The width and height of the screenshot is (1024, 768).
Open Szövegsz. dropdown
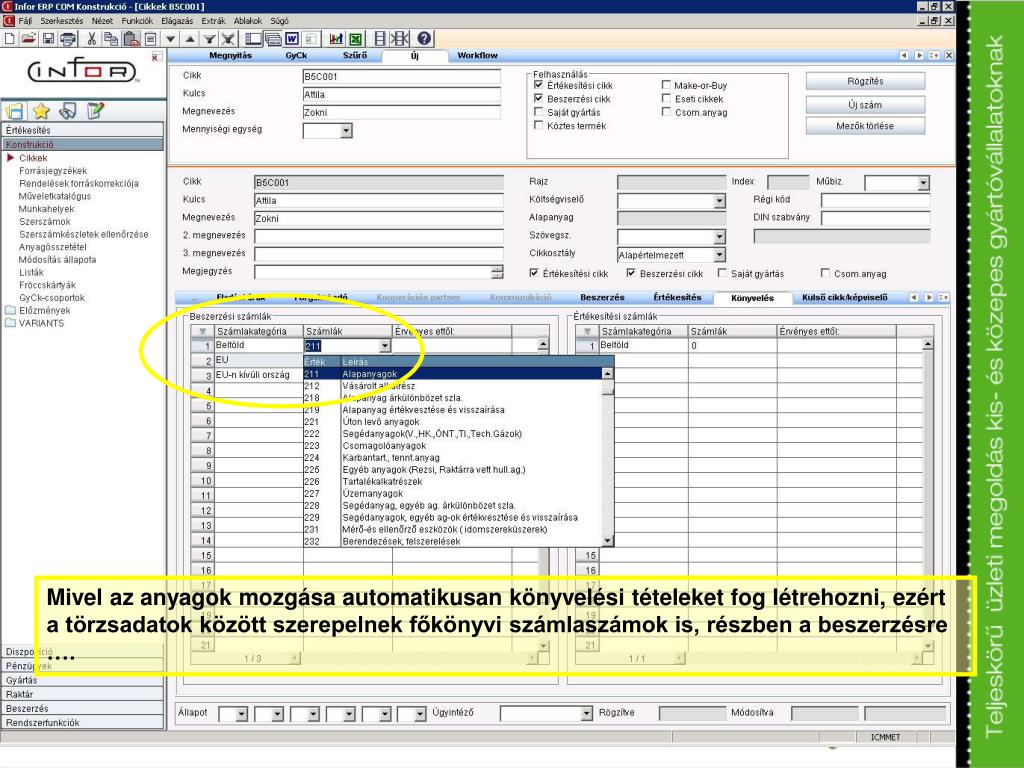[719, 236]
